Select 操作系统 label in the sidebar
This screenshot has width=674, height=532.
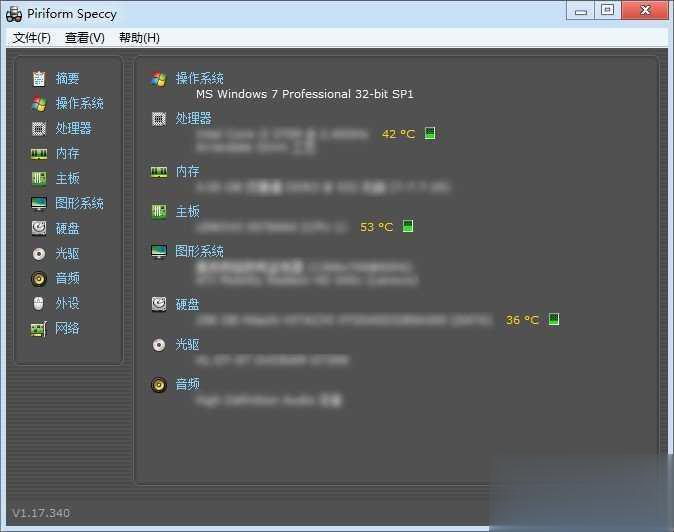(x=80, y=103)
